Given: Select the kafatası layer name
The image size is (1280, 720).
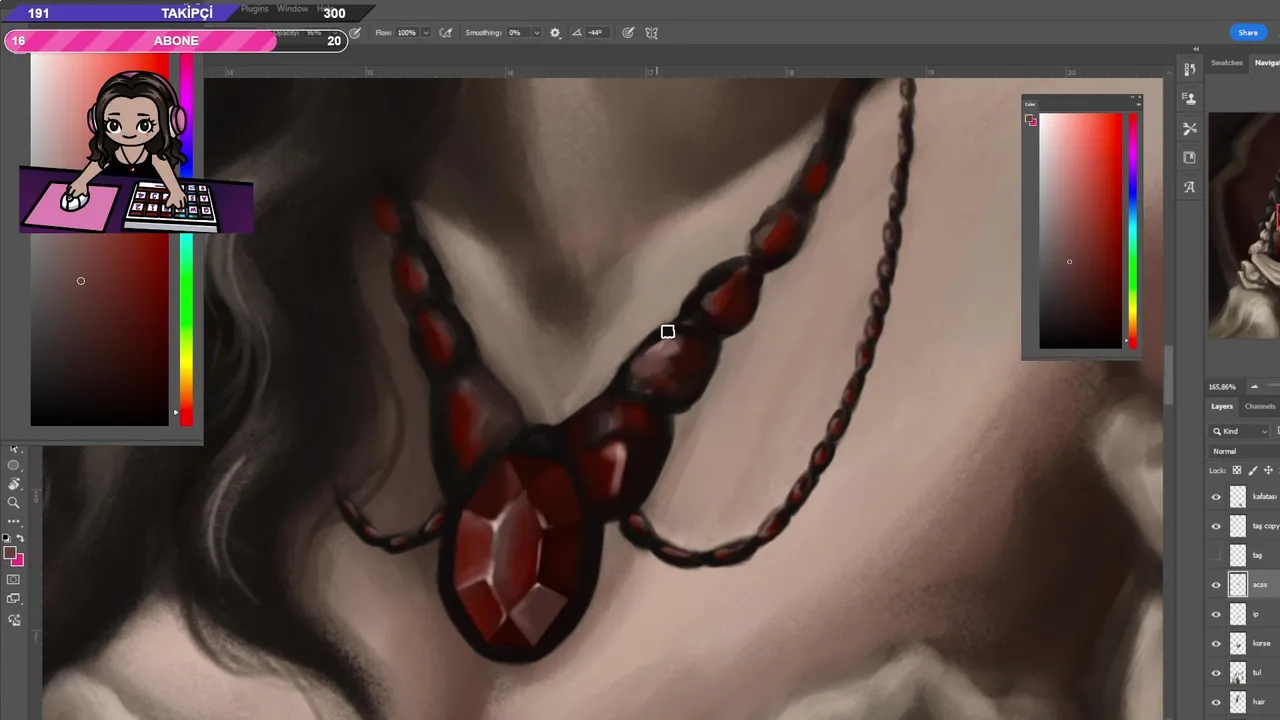Looking at the screenshot, I should tap(1265, 497).
